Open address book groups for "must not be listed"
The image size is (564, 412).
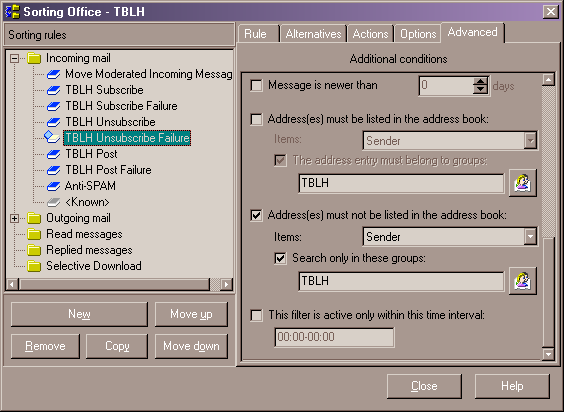523,281
